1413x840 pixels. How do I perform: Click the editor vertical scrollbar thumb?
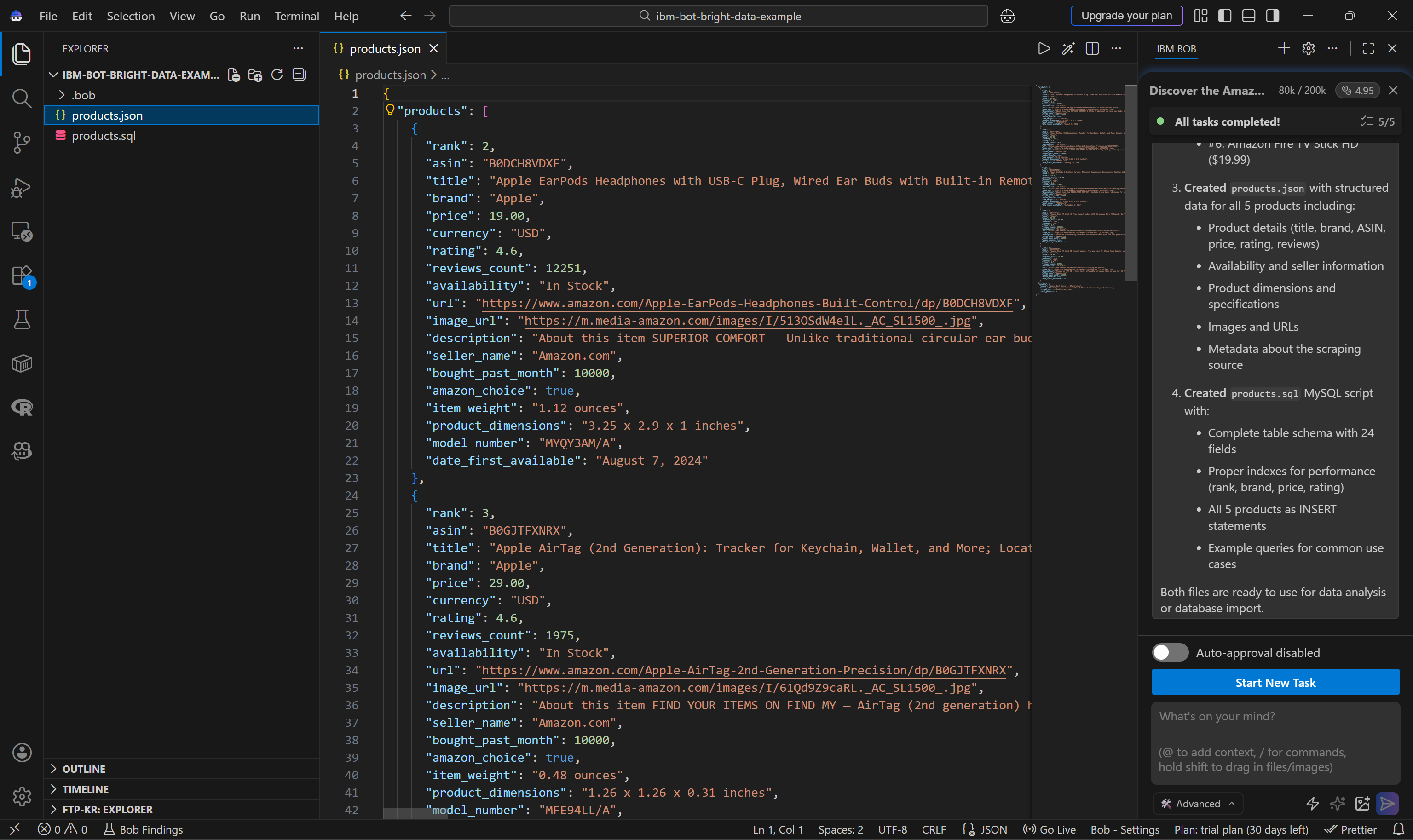pyautogui.click(x=1130, y=182)
